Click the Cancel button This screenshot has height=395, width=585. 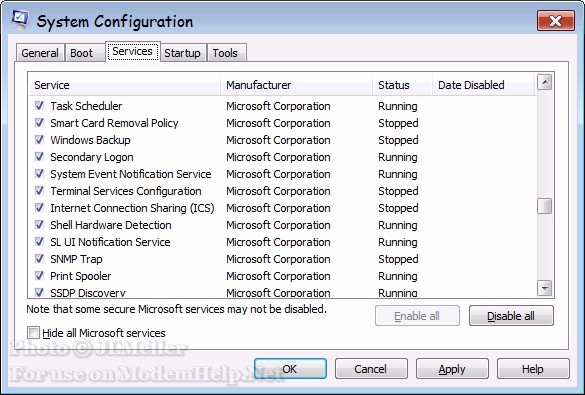(371, 369)
